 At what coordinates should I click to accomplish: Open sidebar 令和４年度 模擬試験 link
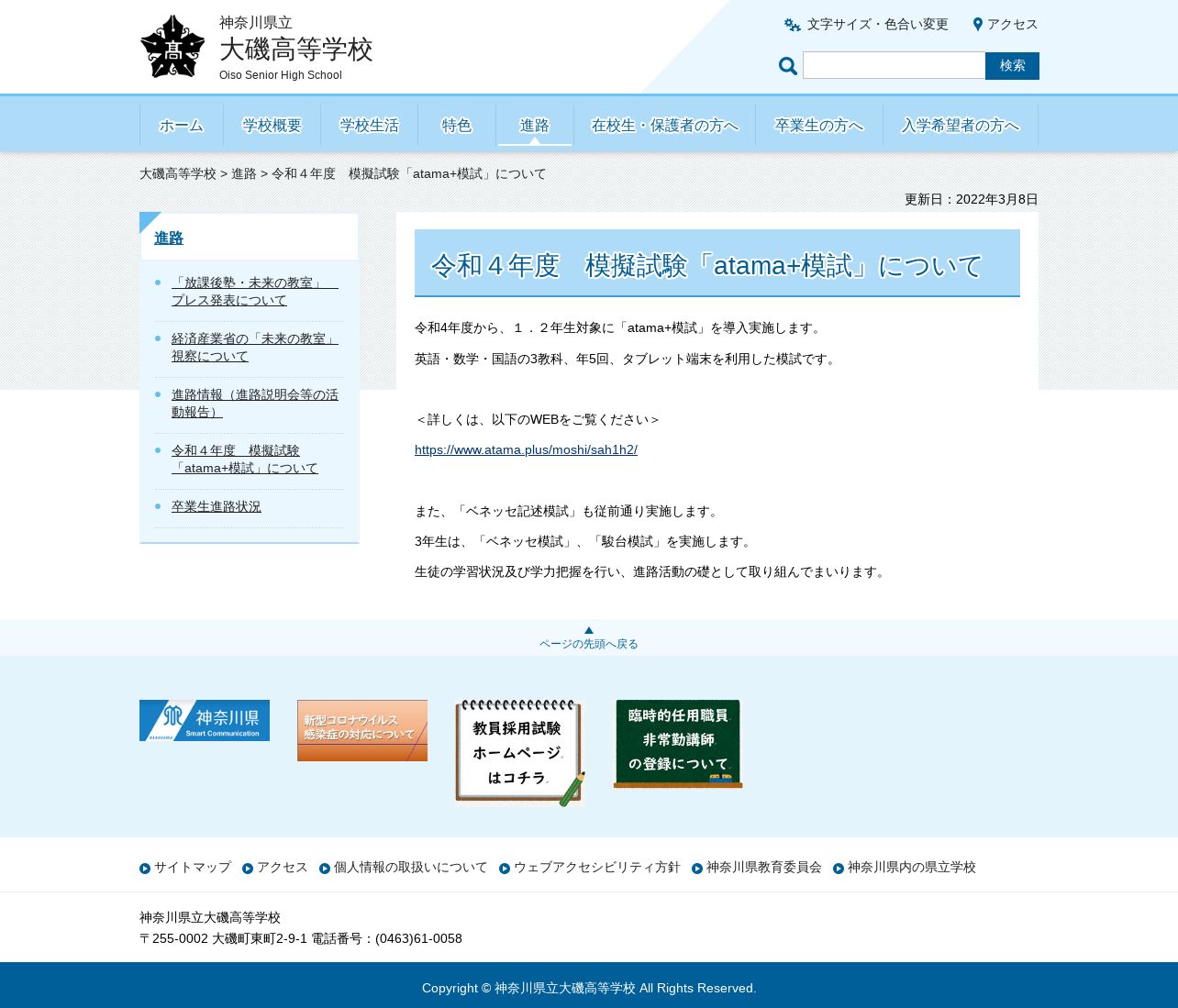245,460
